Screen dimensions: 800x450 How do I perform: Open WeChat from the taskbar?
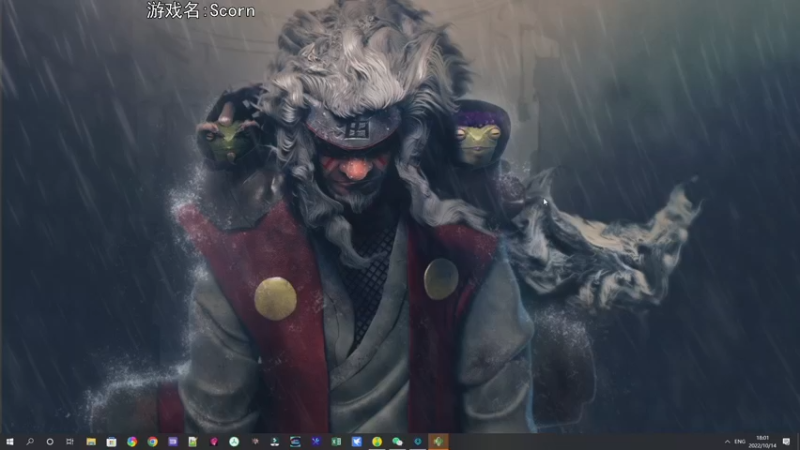(x=397, y=442)
